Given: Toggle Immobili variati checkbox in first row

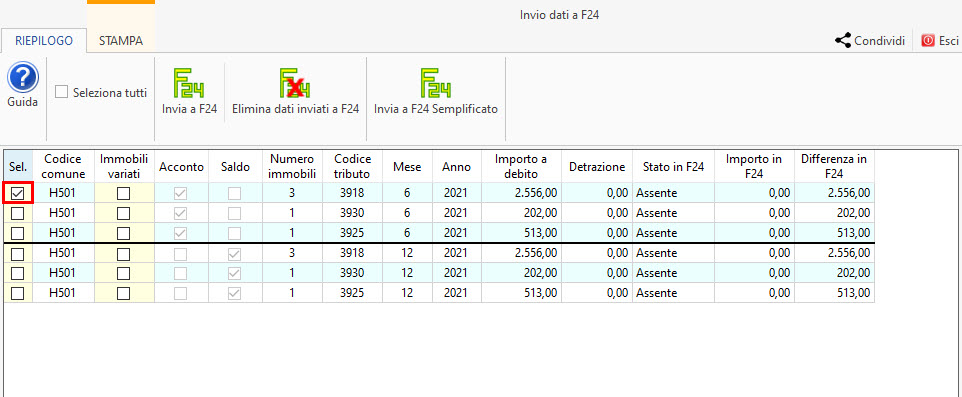Looking at the screenshot, I should 124,193.
